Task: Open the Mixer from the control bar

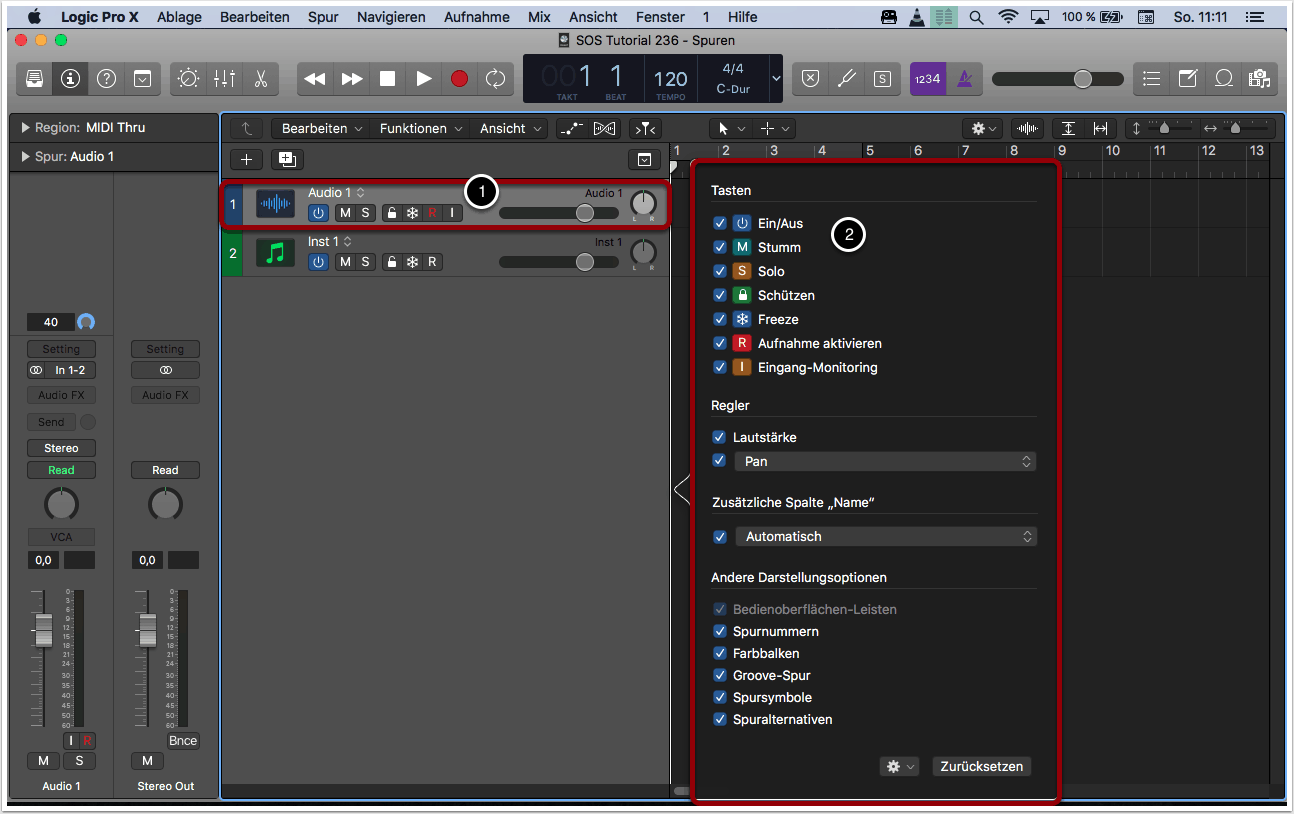Action: pyautogui.click(x=224, y=79)
